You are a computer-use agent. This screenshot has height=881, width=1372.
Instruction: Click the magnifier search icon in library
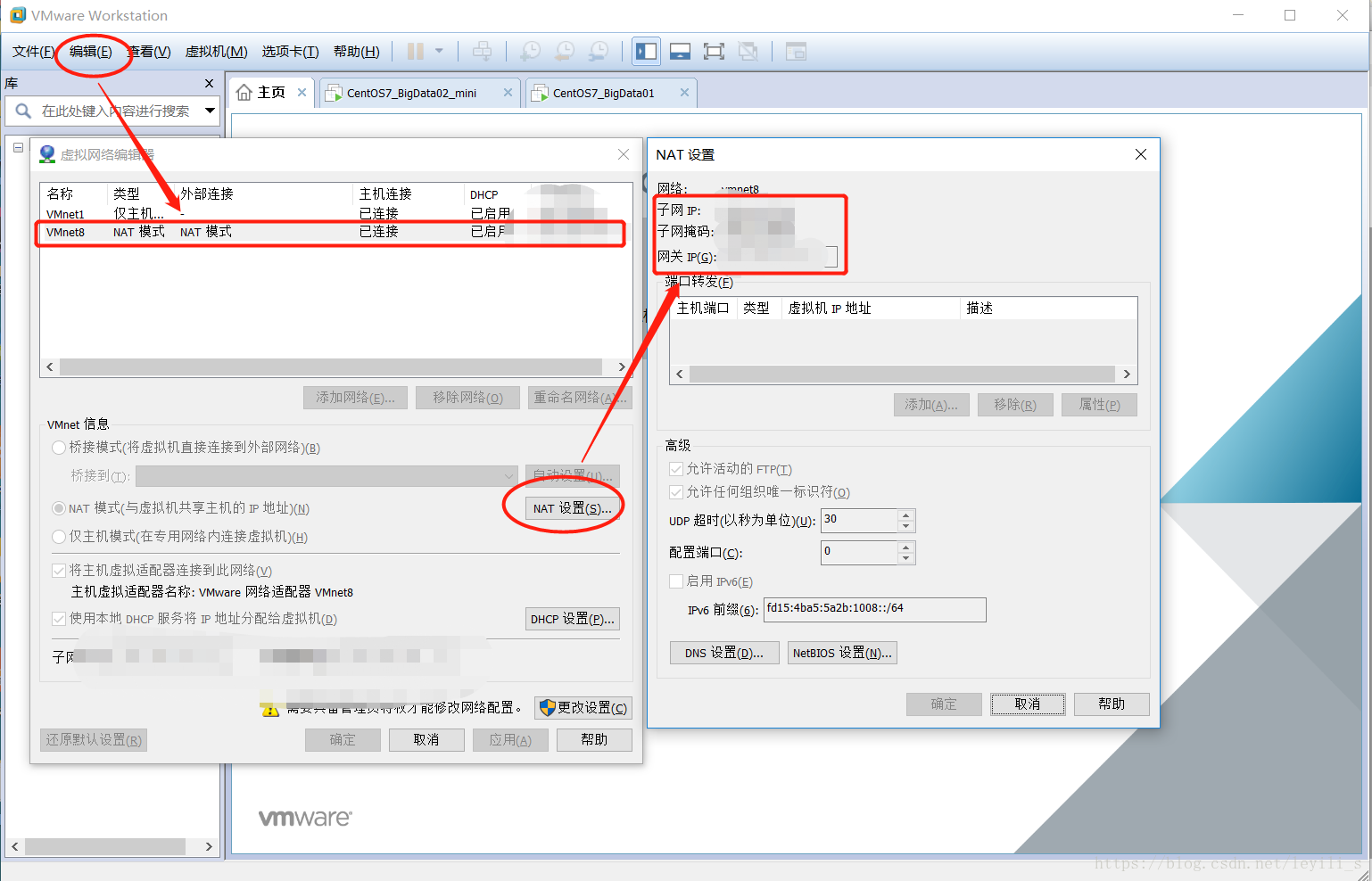(23, 111)
